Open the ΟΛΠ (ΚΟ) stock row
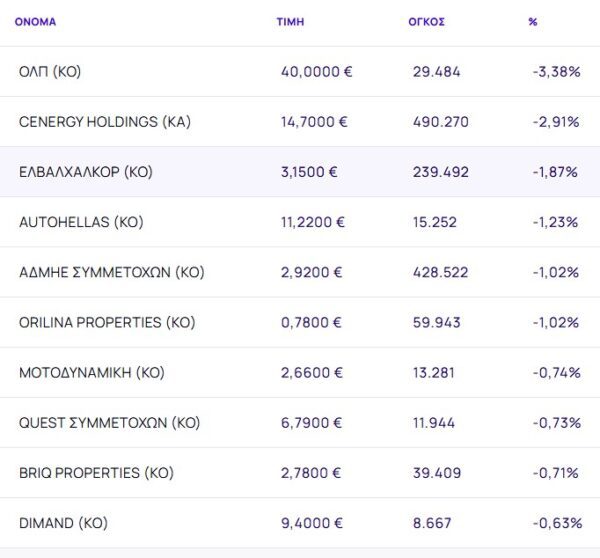Viewport: 600px width, 558px height. point(50,72)
